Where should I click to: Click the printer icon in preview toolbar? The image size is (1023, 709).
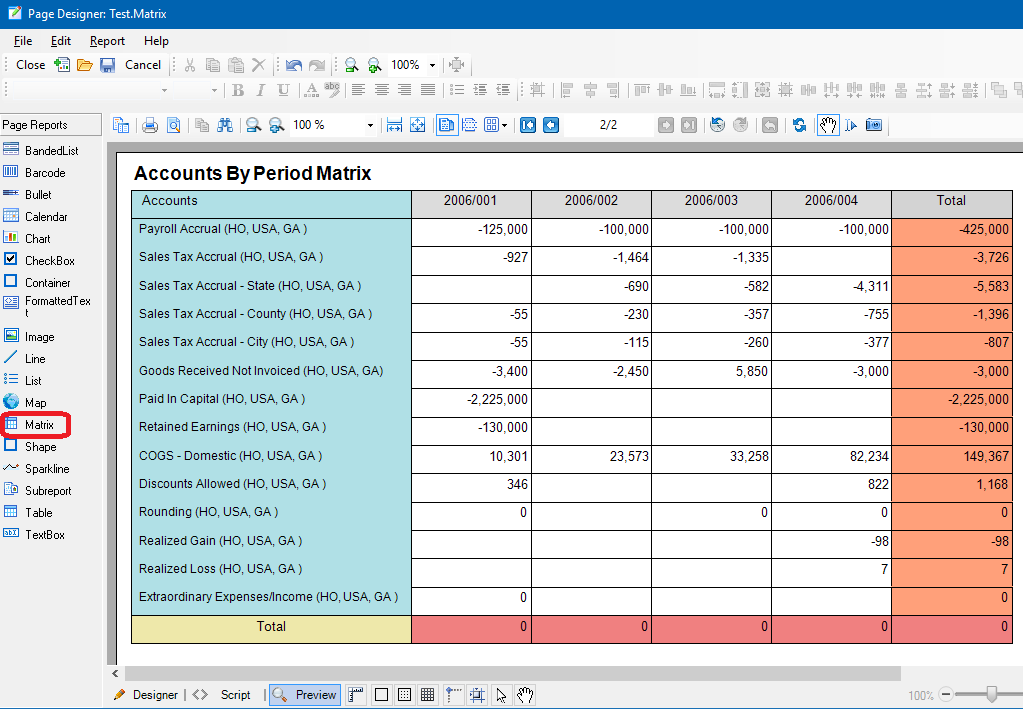coord(150,125)
